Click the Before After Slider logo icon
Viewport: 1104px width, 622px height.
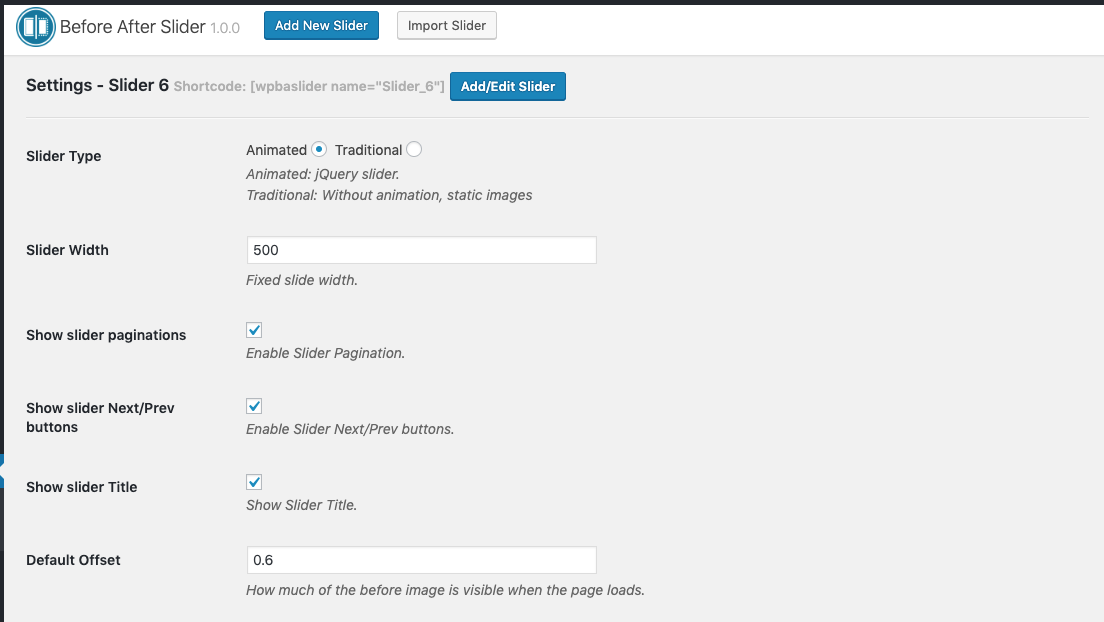coord(36,27)
